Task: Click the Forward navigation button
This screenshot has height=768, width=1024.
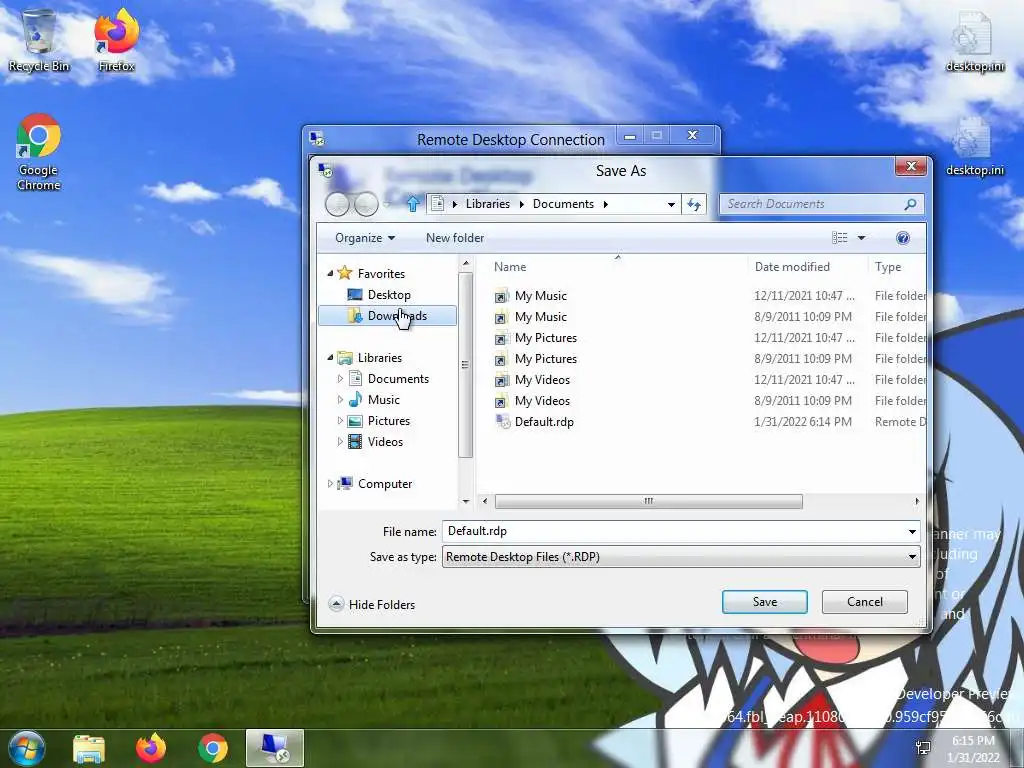Action: coord(366,204)
